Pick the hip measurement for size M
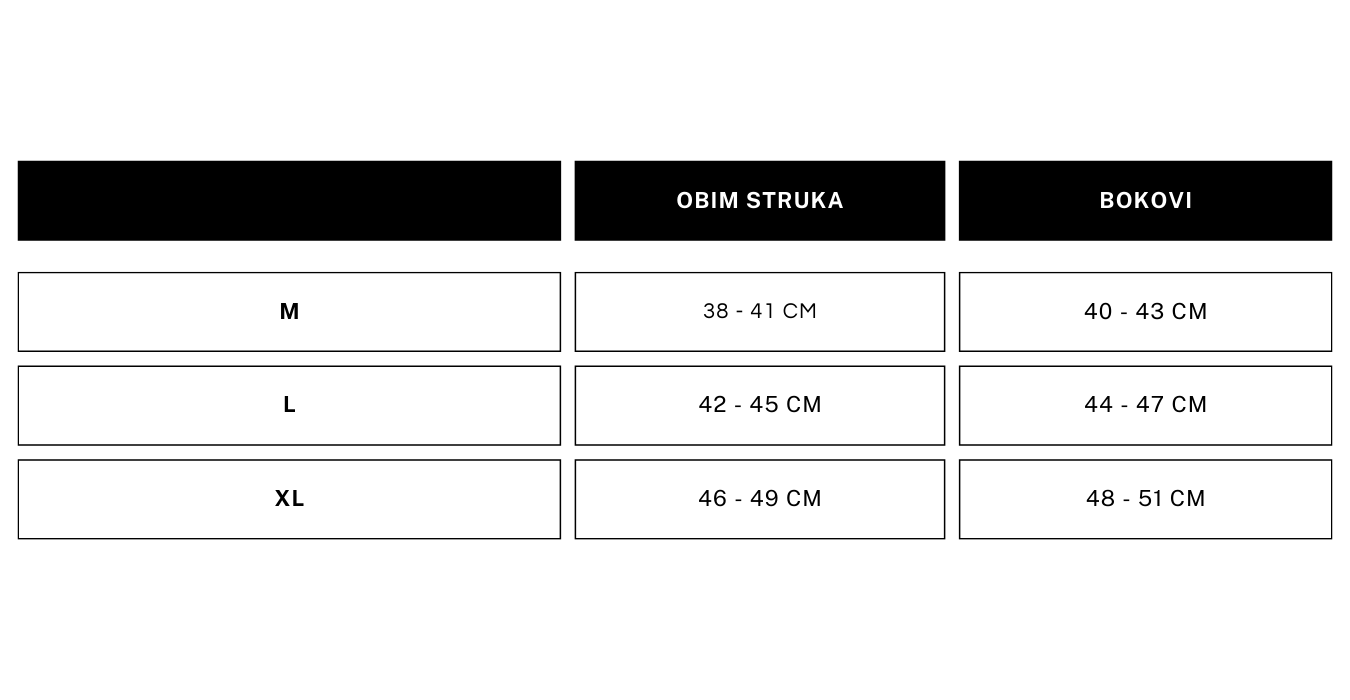1350x700 pixels. click(x=1145, y=312)
